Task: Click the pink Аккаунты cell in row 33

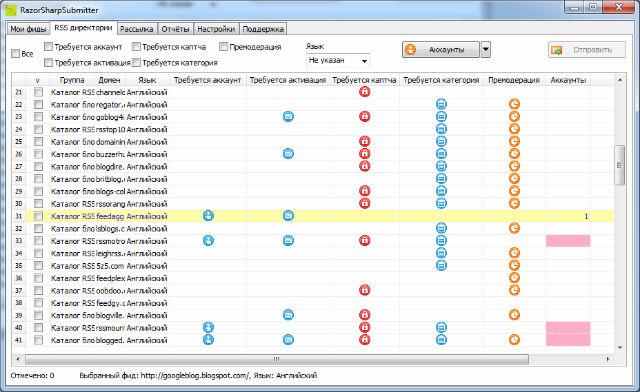Action: point(568,241)
